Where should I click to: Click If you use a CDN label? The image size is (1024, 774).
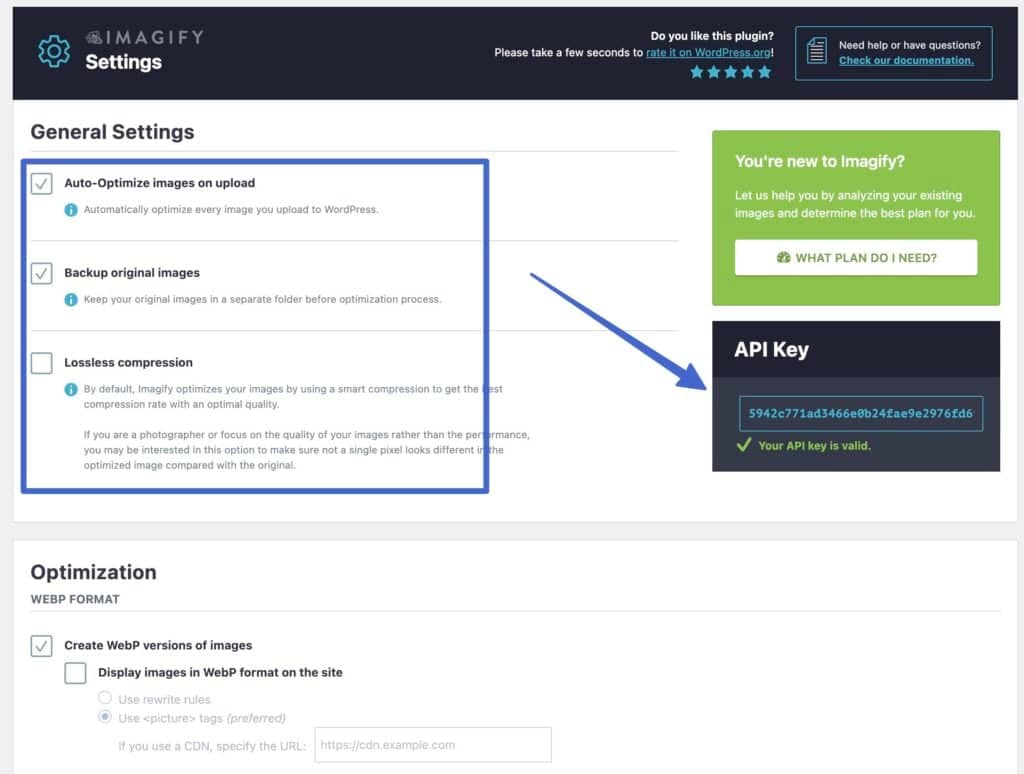point(212,746)
